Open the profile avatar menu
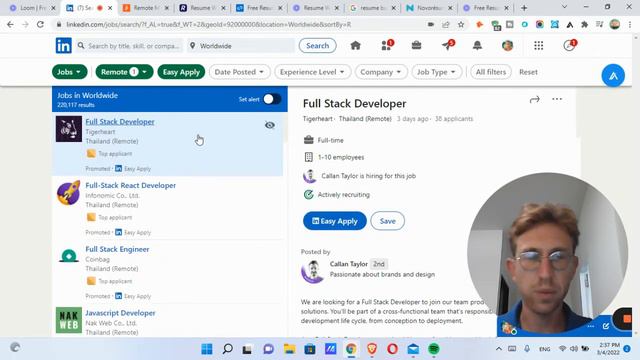This screenshot has height=360, width=640. (x=507, y=46)
